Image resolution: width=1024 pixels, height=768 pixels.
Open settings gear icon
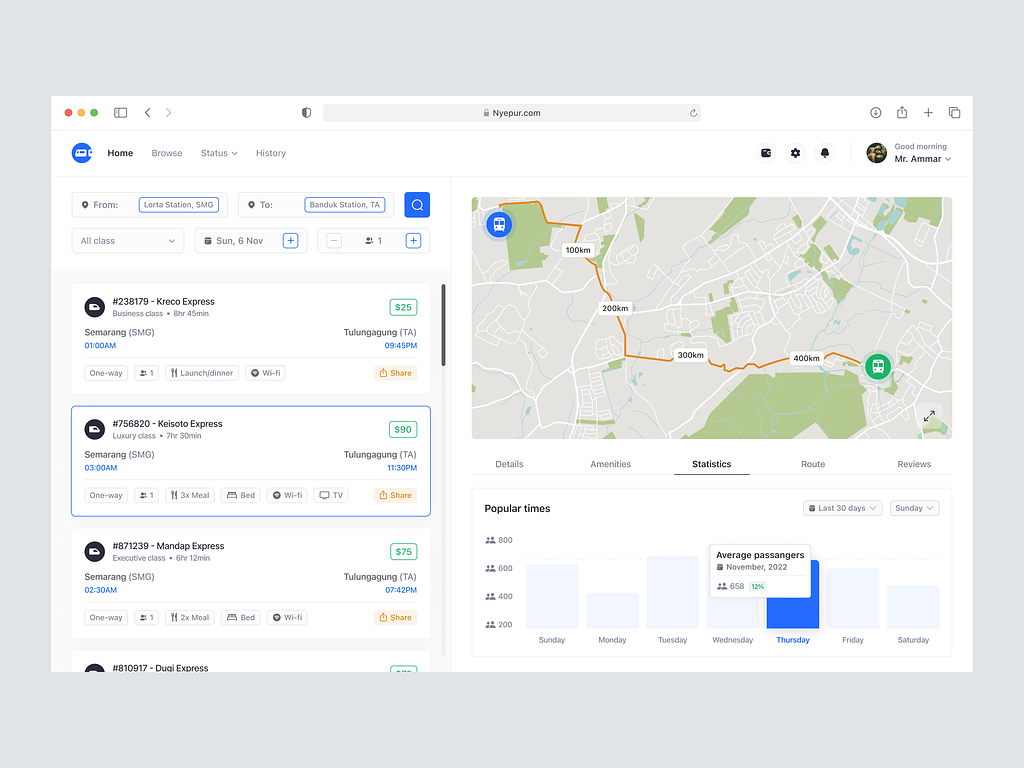[795, 153]
